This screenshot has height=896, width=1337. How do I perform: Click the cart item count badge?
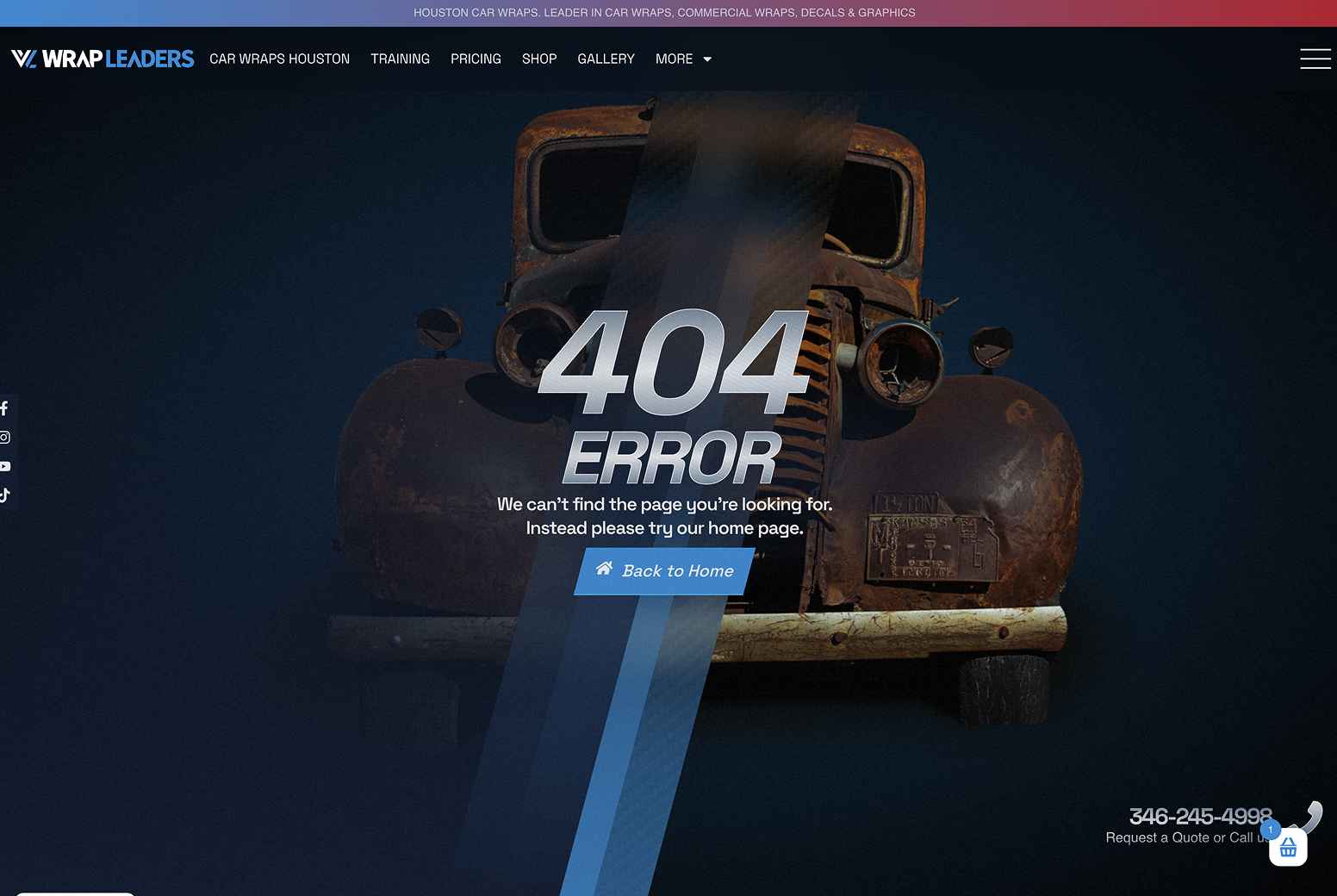[x=1270, y=830]
